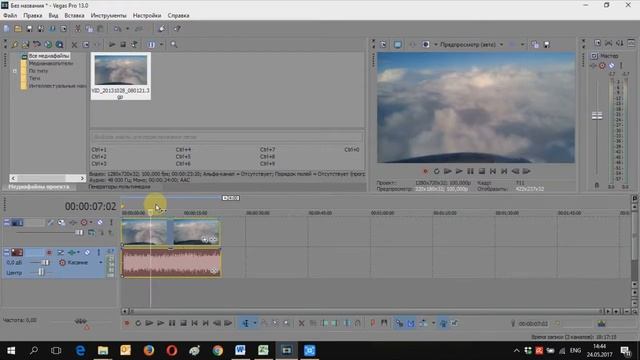Remove selected media with X icon
The width and height of the screenshot is (640, 360).
74,44
